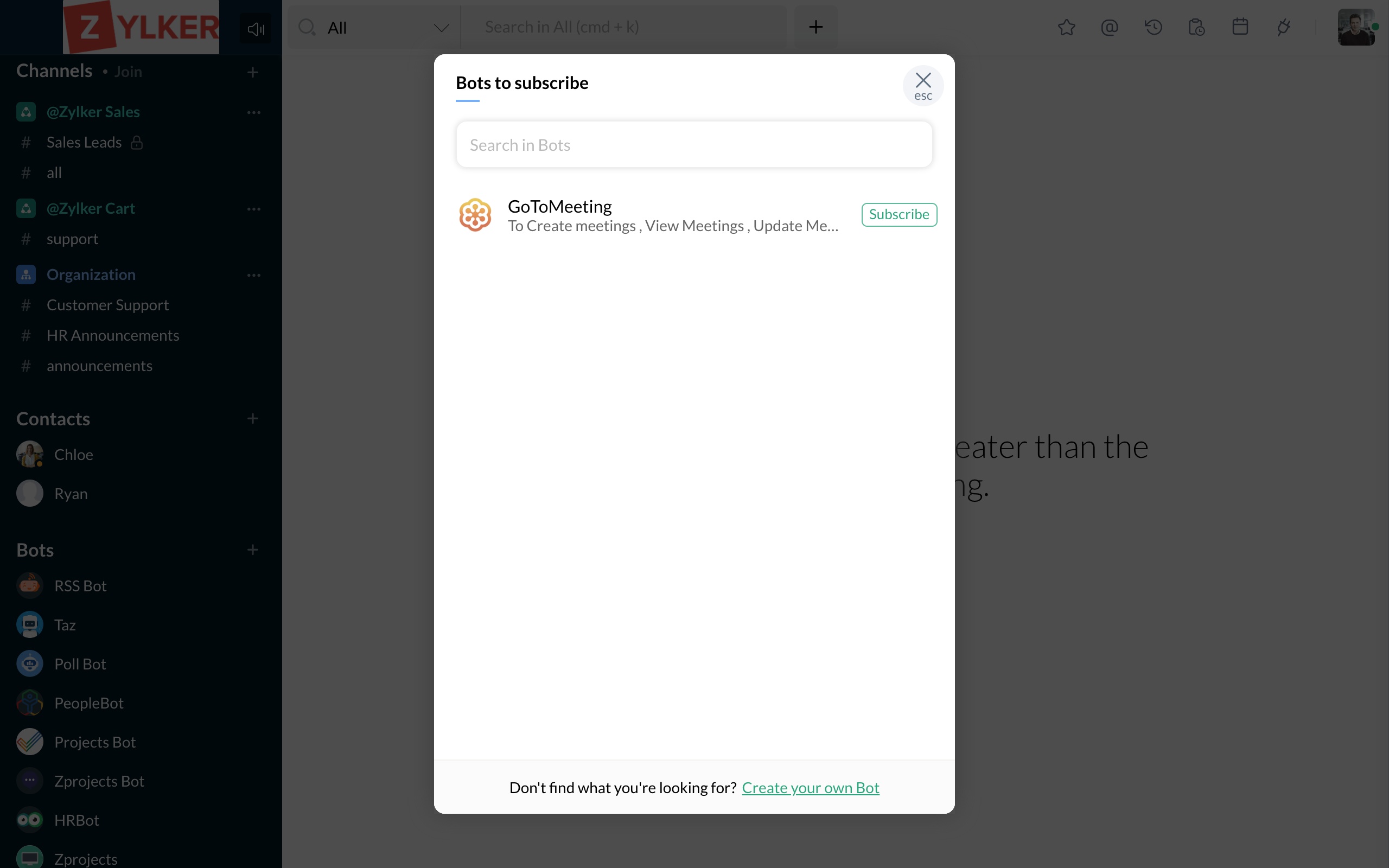Open the mentions @ icon
1389x868 pixels.
tap(1109, 27)
